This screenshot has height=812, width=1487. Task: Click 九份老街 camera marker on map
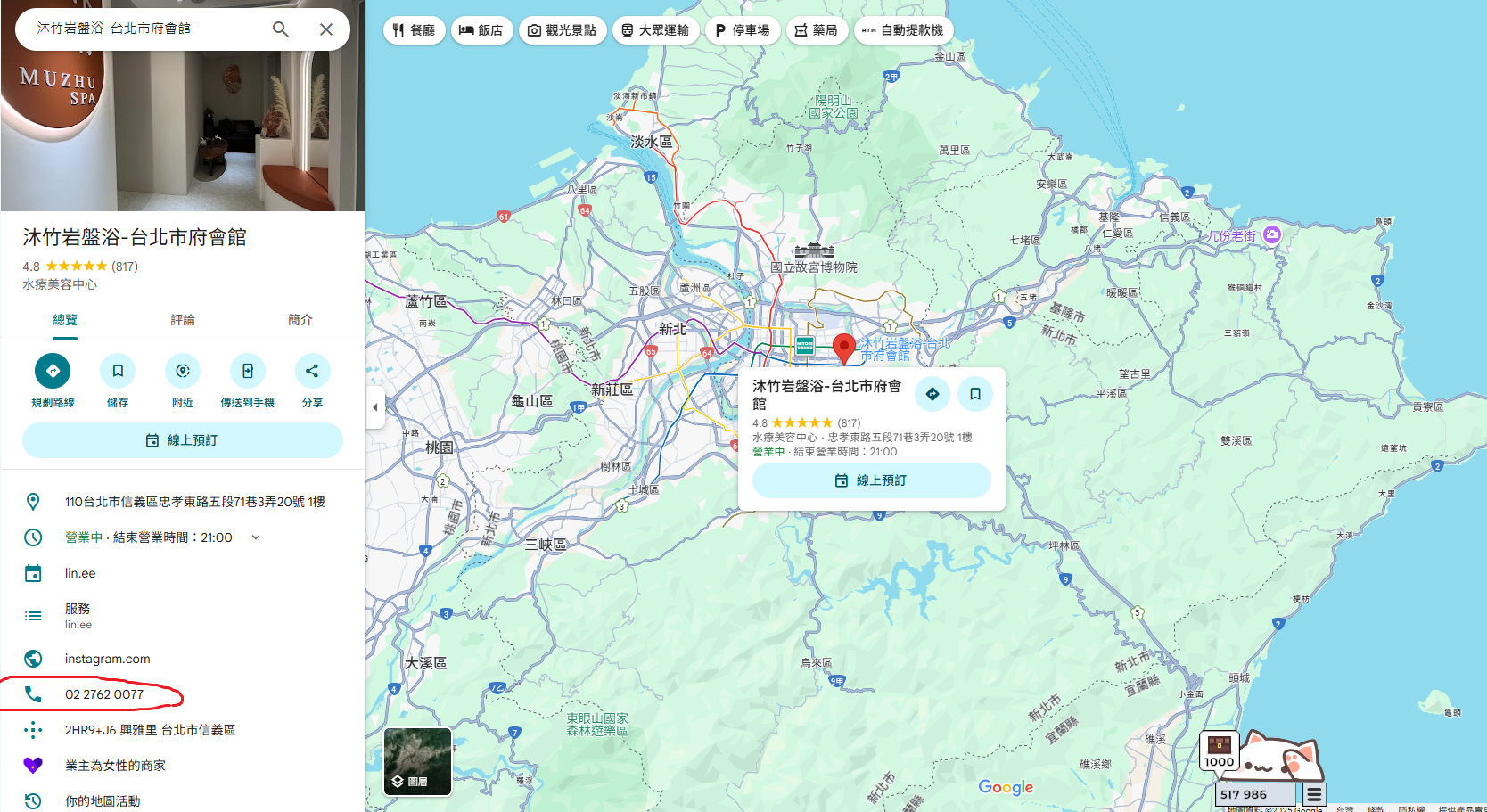(1272, 234)
